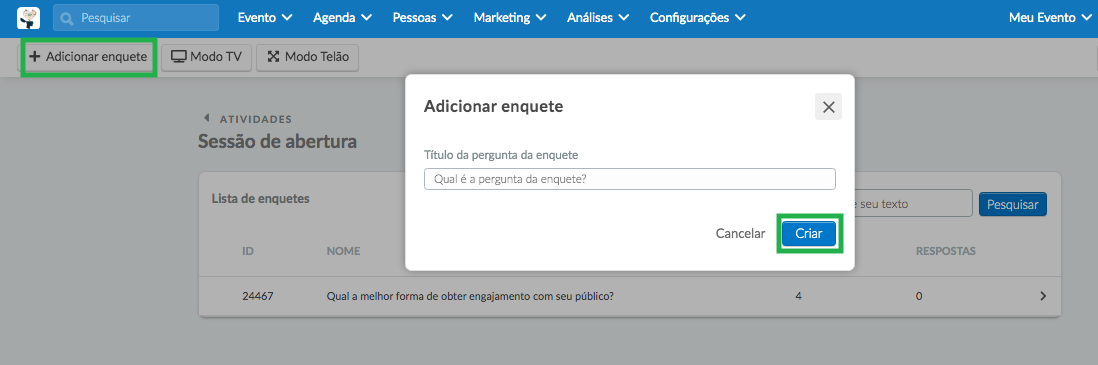Select the poll row about engajamento
The height and width of the screenshot is (365, 1098).
click(x=630, y=296)
